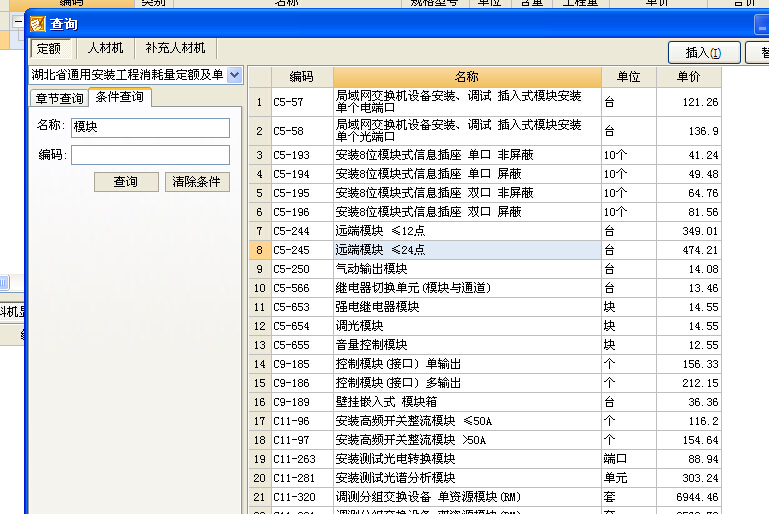Select 安装8位模块式信息插座 单口 屏蔽 row
769x514 pixels.
tap(485, 174)
